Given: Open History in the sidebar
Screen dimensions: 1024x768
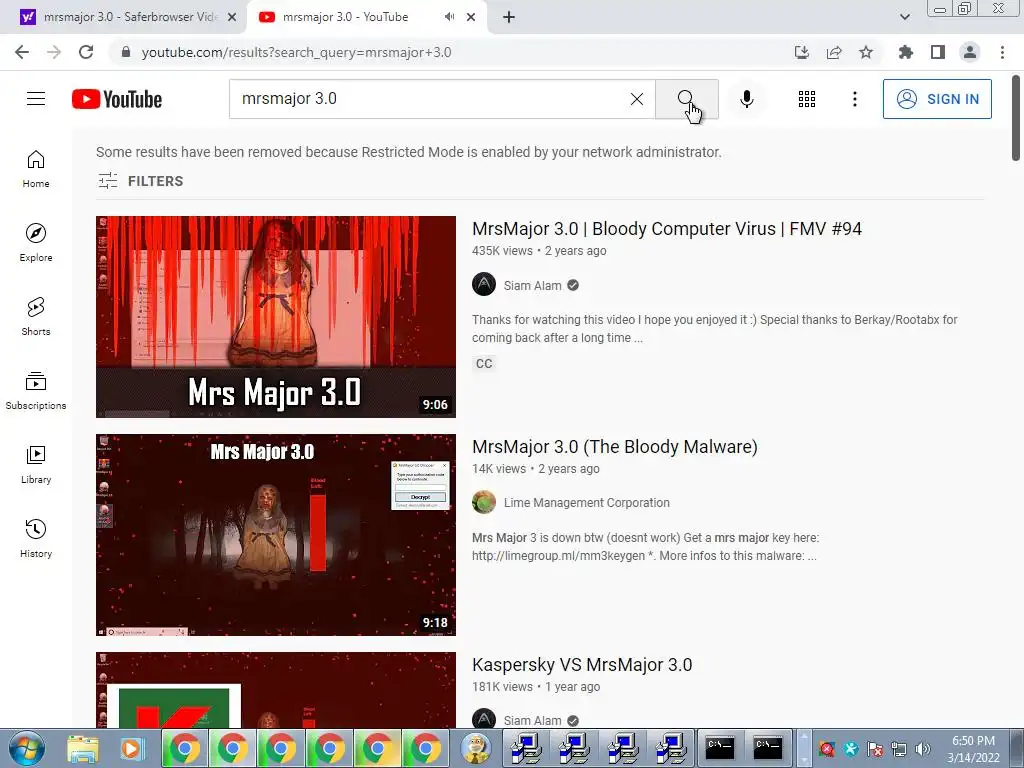Looking at the screenshot, I should (36, 538).
